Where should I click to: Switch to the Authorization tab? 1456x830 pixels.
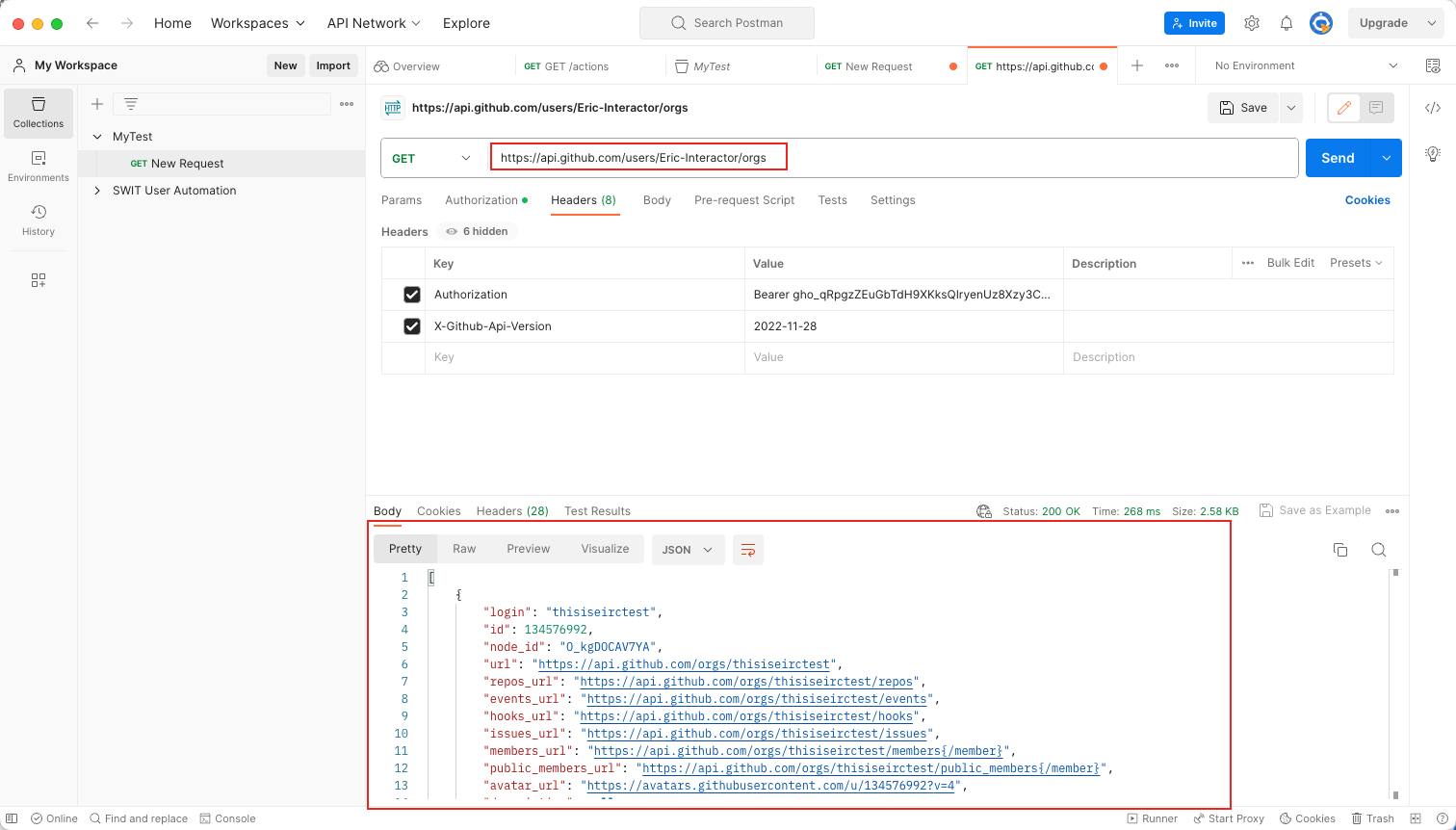[485, 200]
